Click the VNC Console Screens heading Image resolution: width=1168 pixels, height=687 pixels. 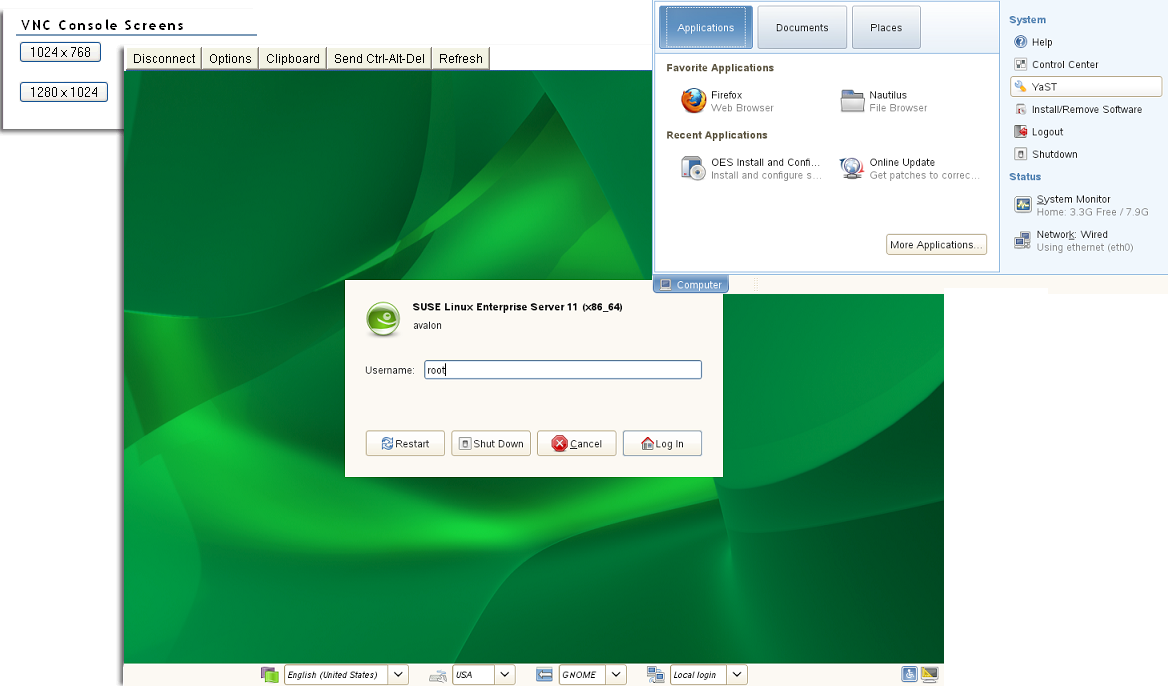tap(102, 25)
